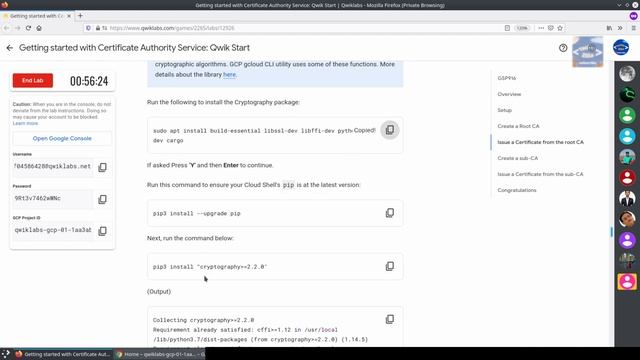
Task: Switch to Getting started taskbar window
Action: (62, 354)
